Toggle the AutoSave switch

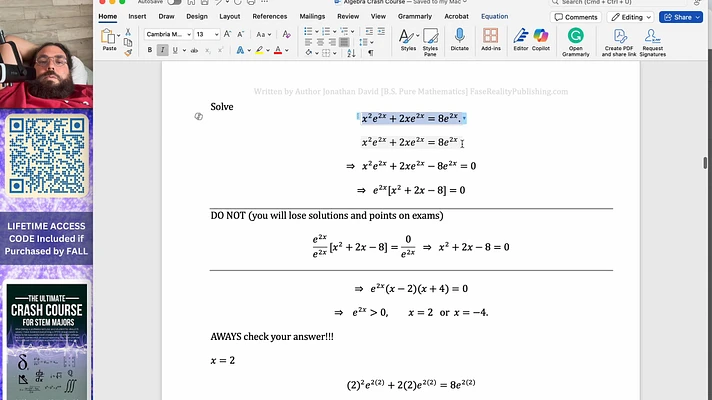click(x=174, y=2)
